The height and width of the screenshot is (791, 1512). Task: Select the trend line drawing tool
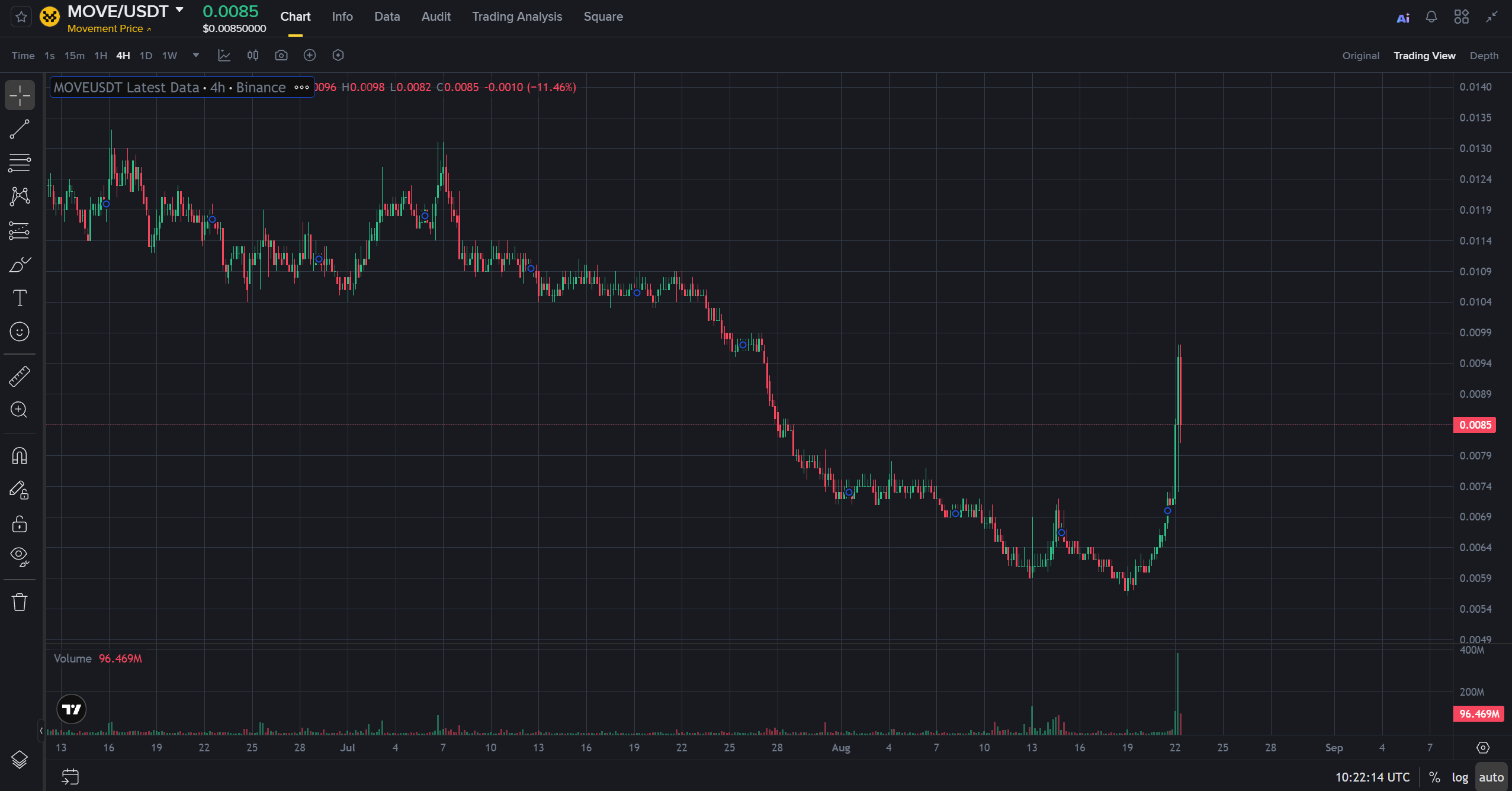click(x=20, y=129)
